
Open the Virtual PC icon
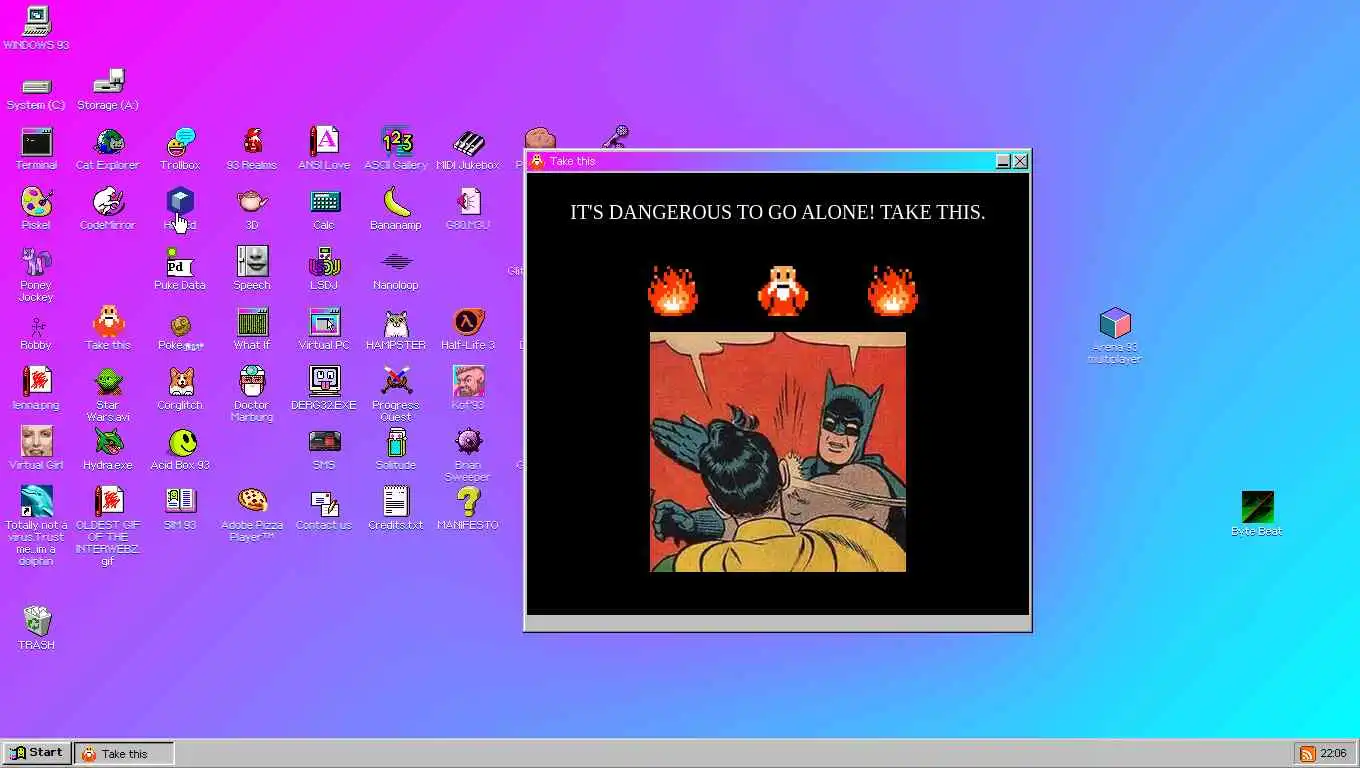tap(324, 329)
